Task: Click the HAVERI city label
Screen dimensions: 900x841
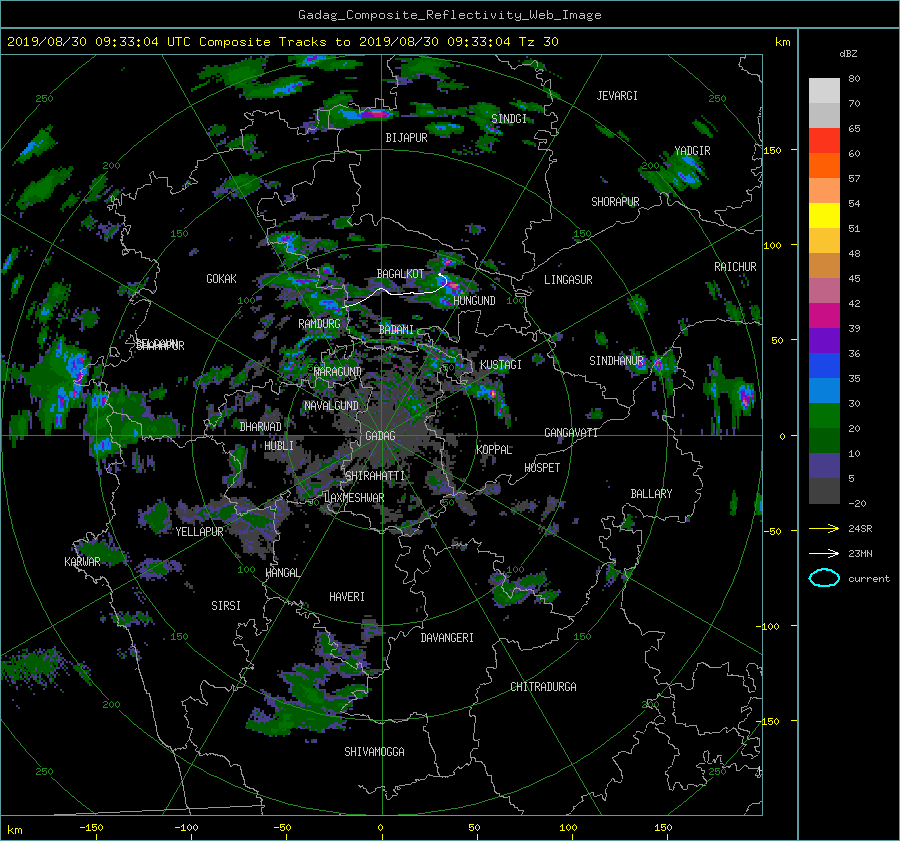Action: pos(347,597)
